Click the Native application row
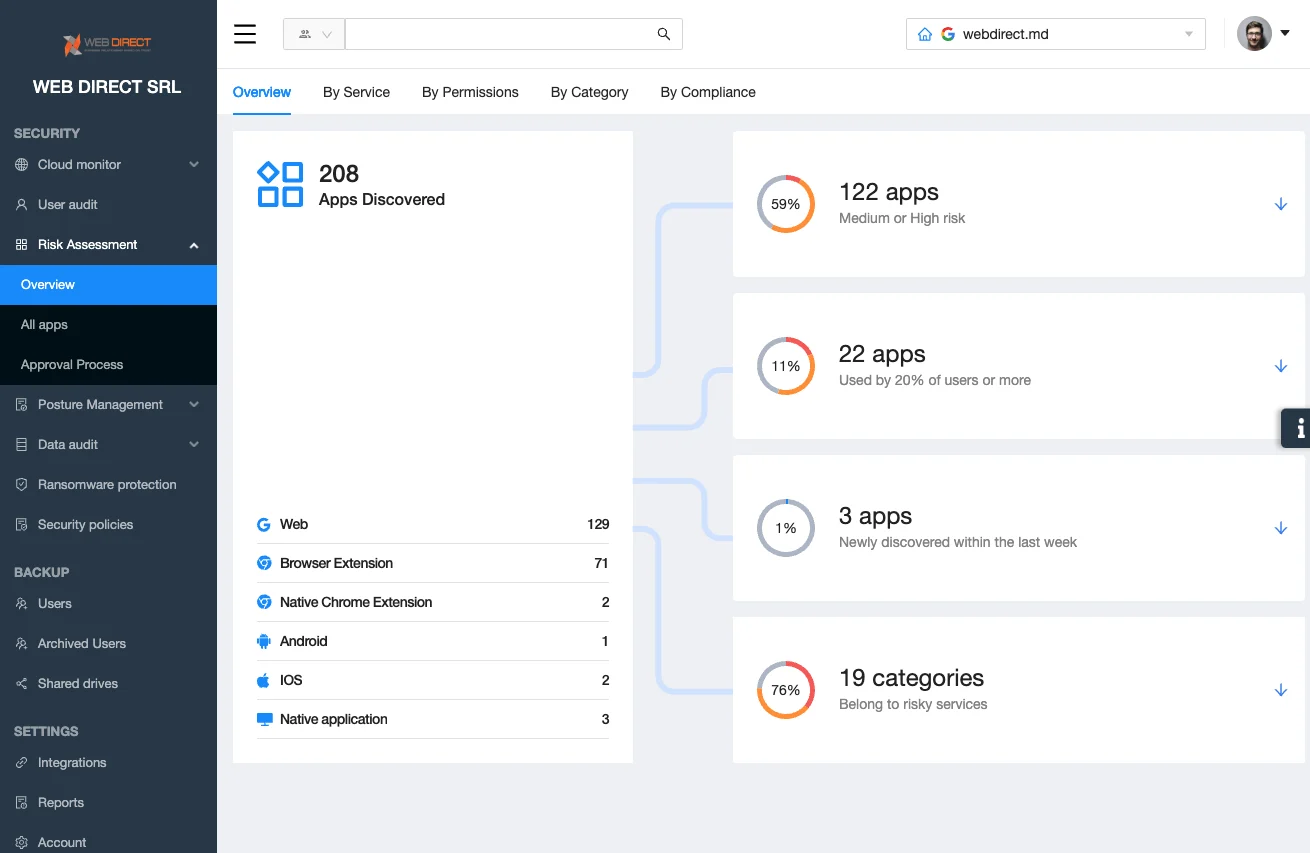 [x=433, y=719]
